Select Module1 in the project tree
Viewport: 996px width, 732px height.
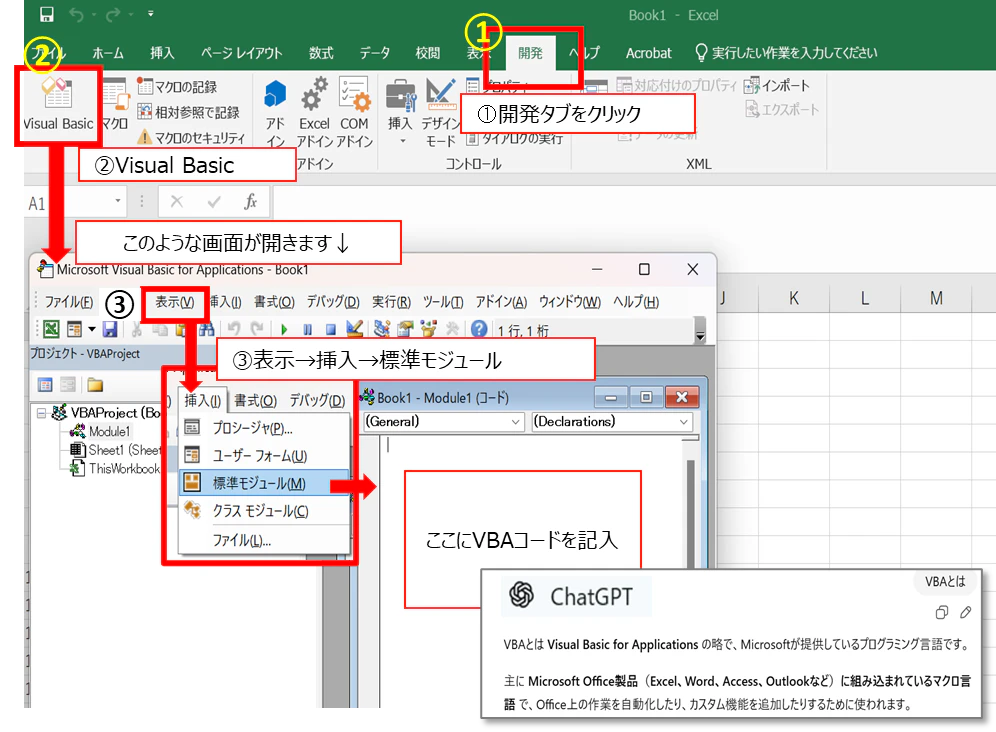coord(101,431)
